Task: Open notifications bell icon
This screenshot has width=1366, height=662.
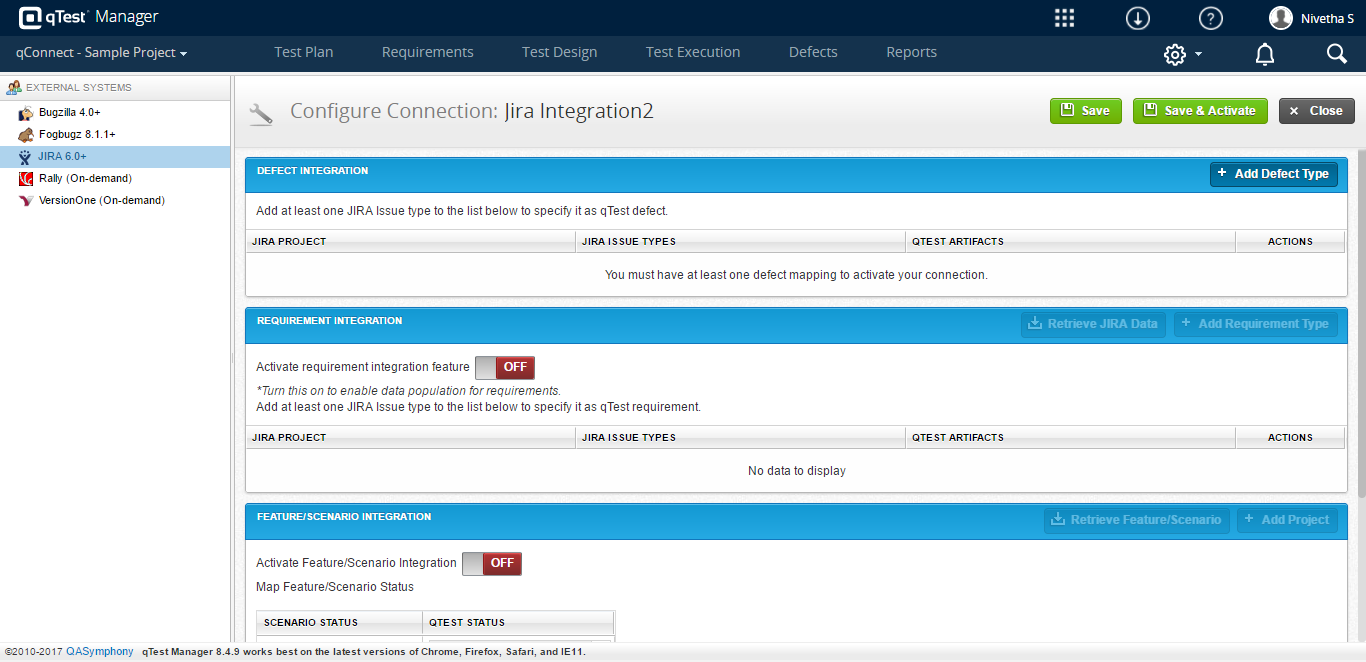Action: 1265,54
